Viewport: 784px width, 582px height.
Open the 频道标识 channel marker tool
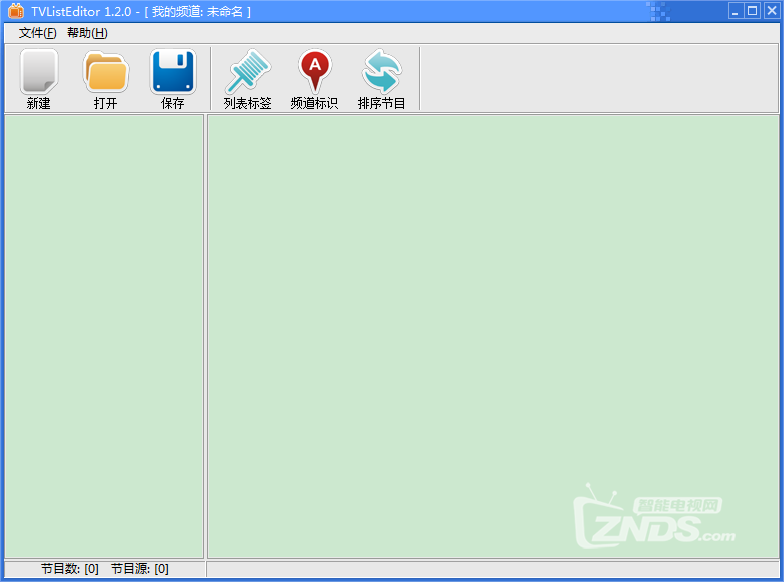pyautogui.click(x=314, y=78)
